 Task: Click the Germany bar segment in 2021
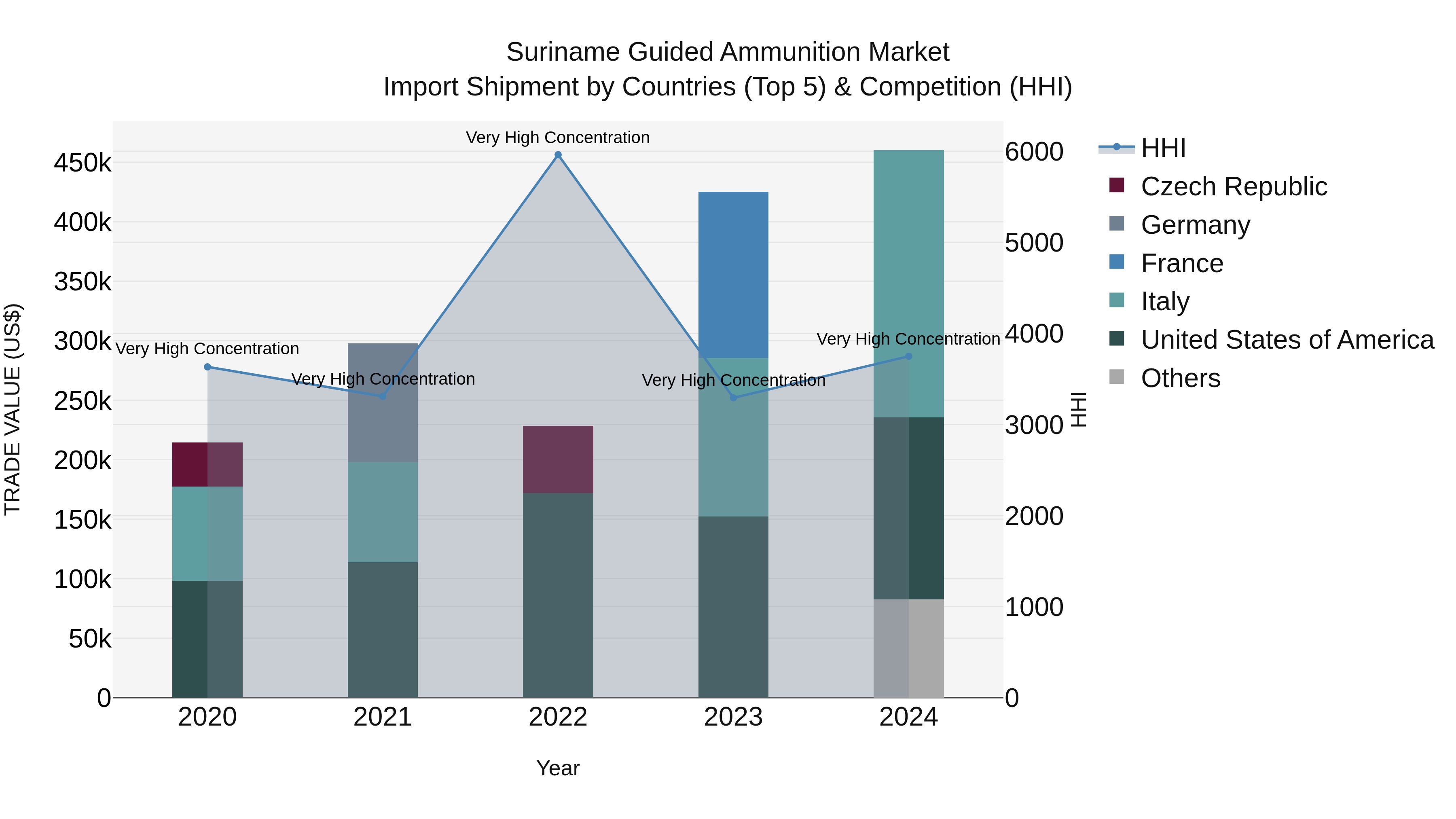[383, 402]
